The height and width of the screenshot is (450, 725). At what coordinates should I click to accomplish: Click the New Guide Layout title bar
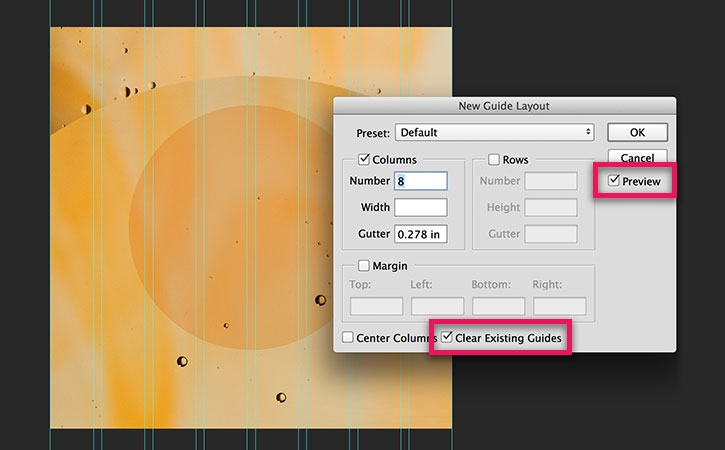point(504,106)
